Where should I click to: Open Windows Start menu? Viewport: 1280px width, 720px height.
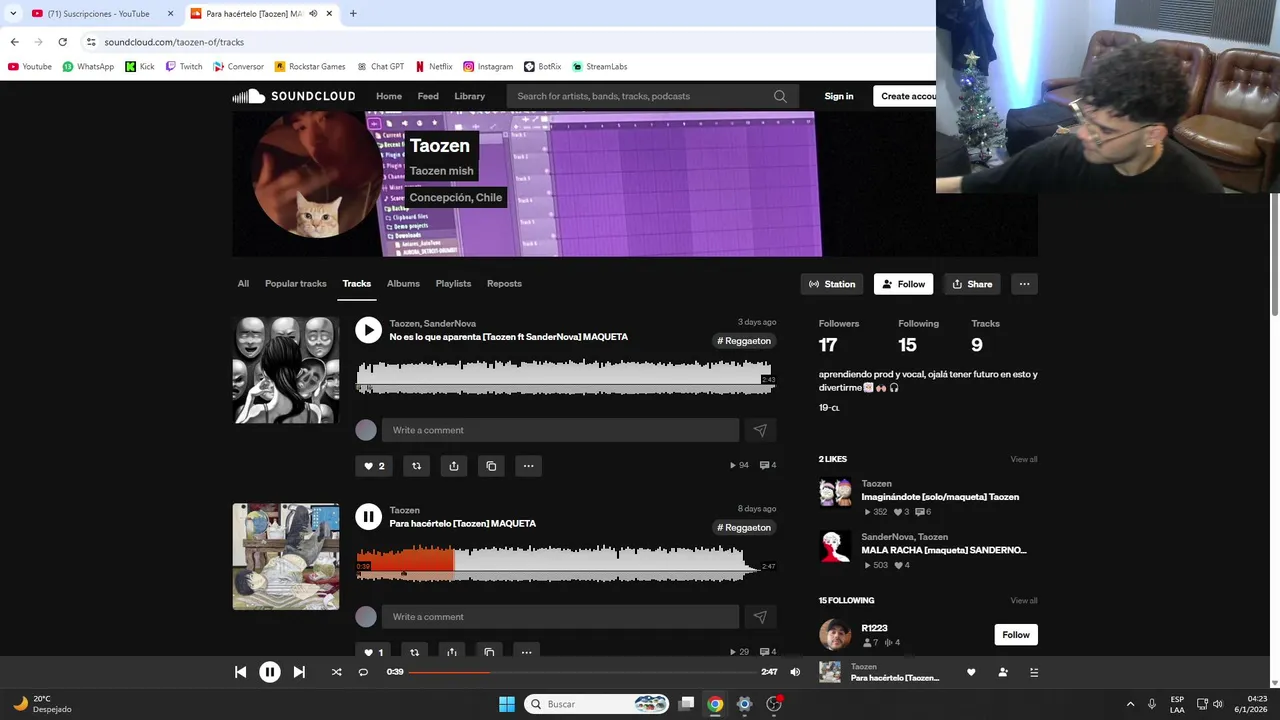coord(507,704)
